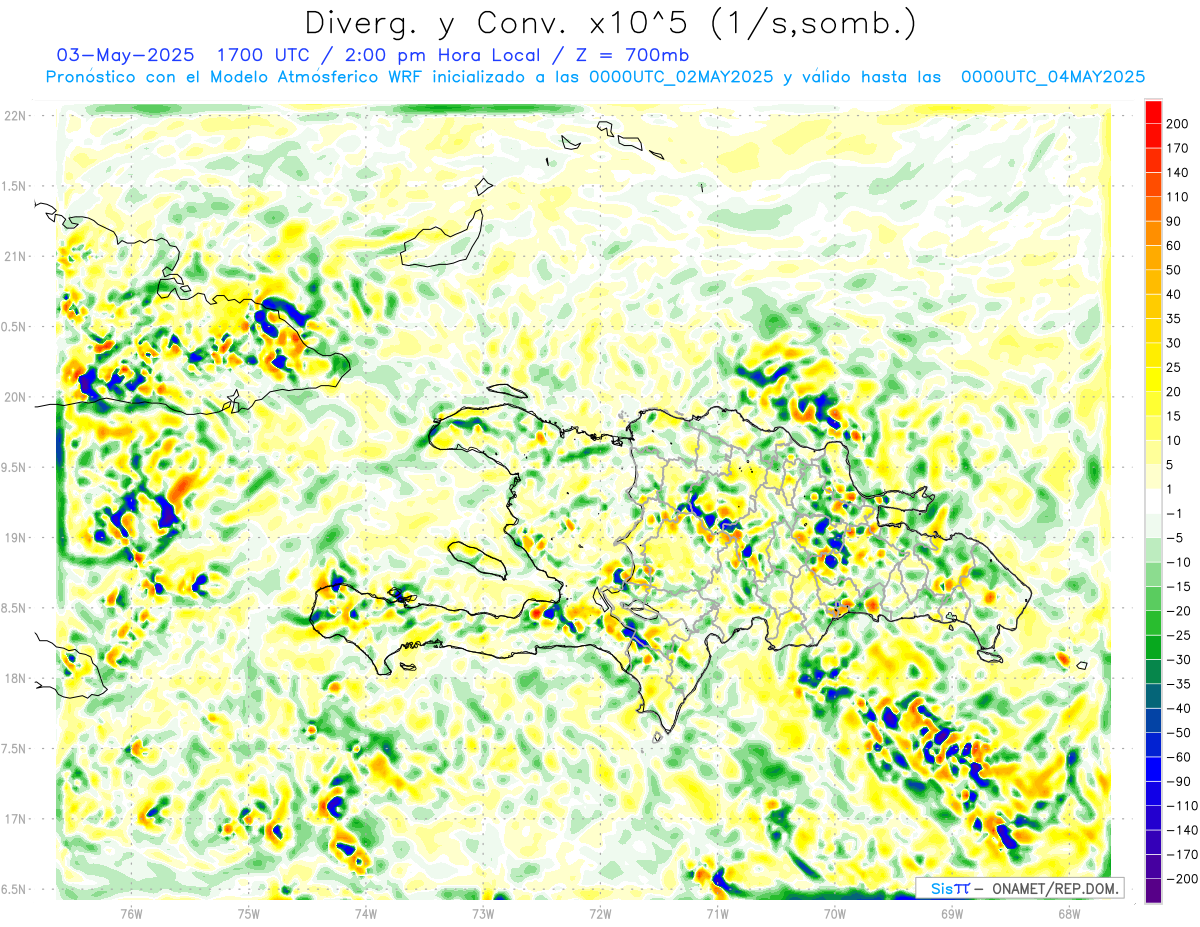Click the '0000UTC_04MAY2025' valid-until time
Viewport: 1200px width, 927px height.
tap(1052, 76)
